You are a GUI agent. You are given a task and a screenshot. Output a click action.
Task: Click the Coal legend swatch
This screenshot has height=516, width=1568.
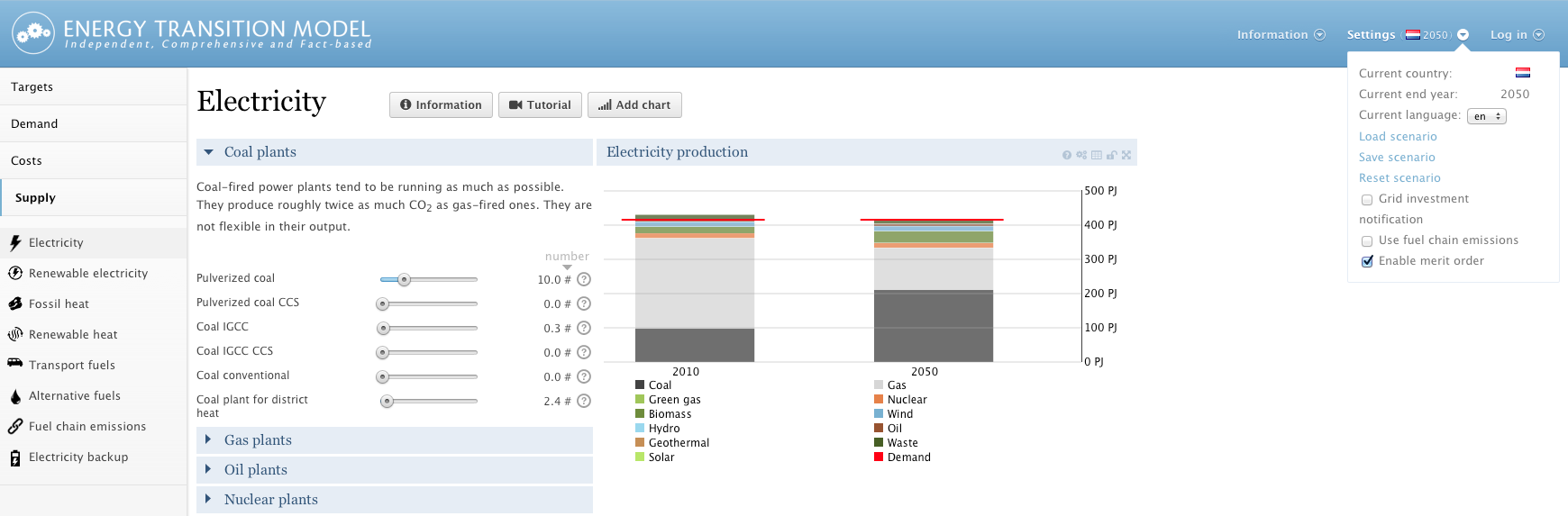click(x=640, y=385)
